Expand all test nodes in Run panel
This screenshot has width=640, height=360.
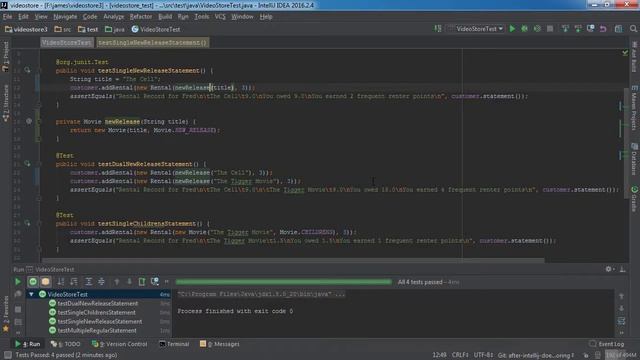88,282
